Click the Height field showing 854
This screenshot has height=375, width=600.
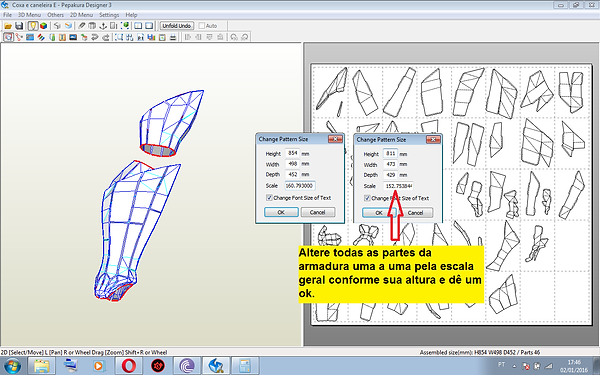(x=292, y=153)
